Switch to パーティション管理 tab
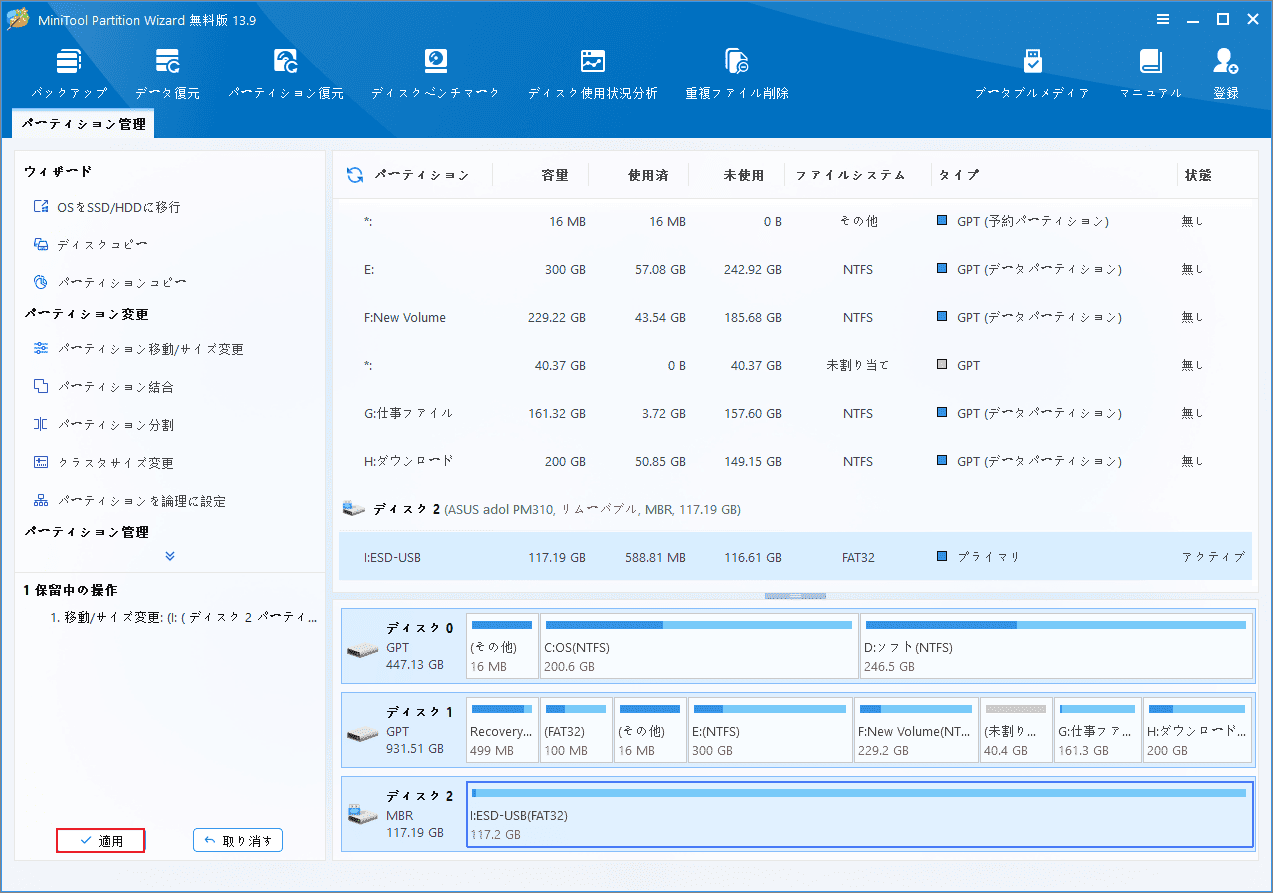Image resolution: width=1273 pixels, height=893 pixels. point(84,124)
